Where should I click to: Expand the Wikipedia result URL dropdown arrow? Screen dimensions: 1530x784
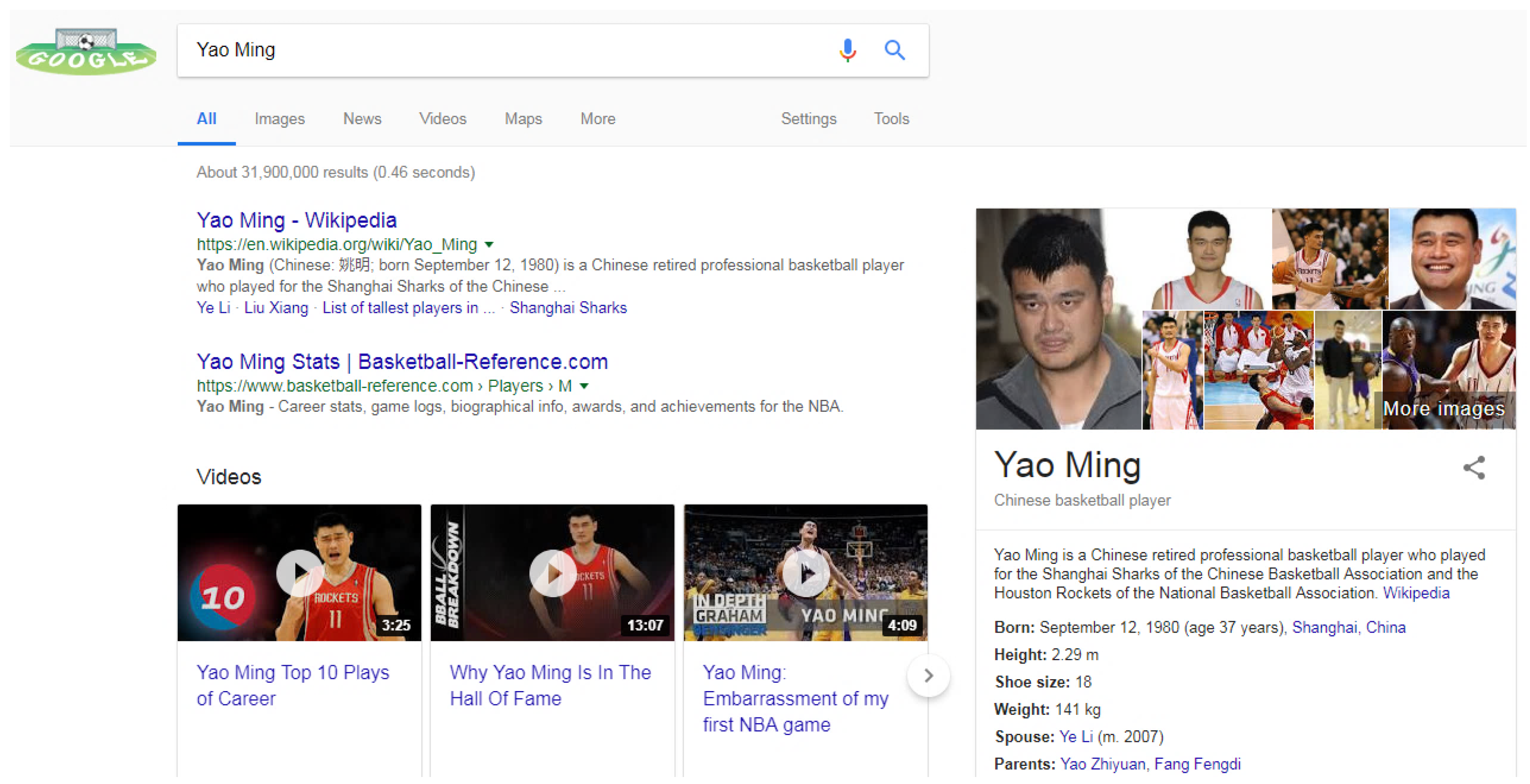[489, 245]
